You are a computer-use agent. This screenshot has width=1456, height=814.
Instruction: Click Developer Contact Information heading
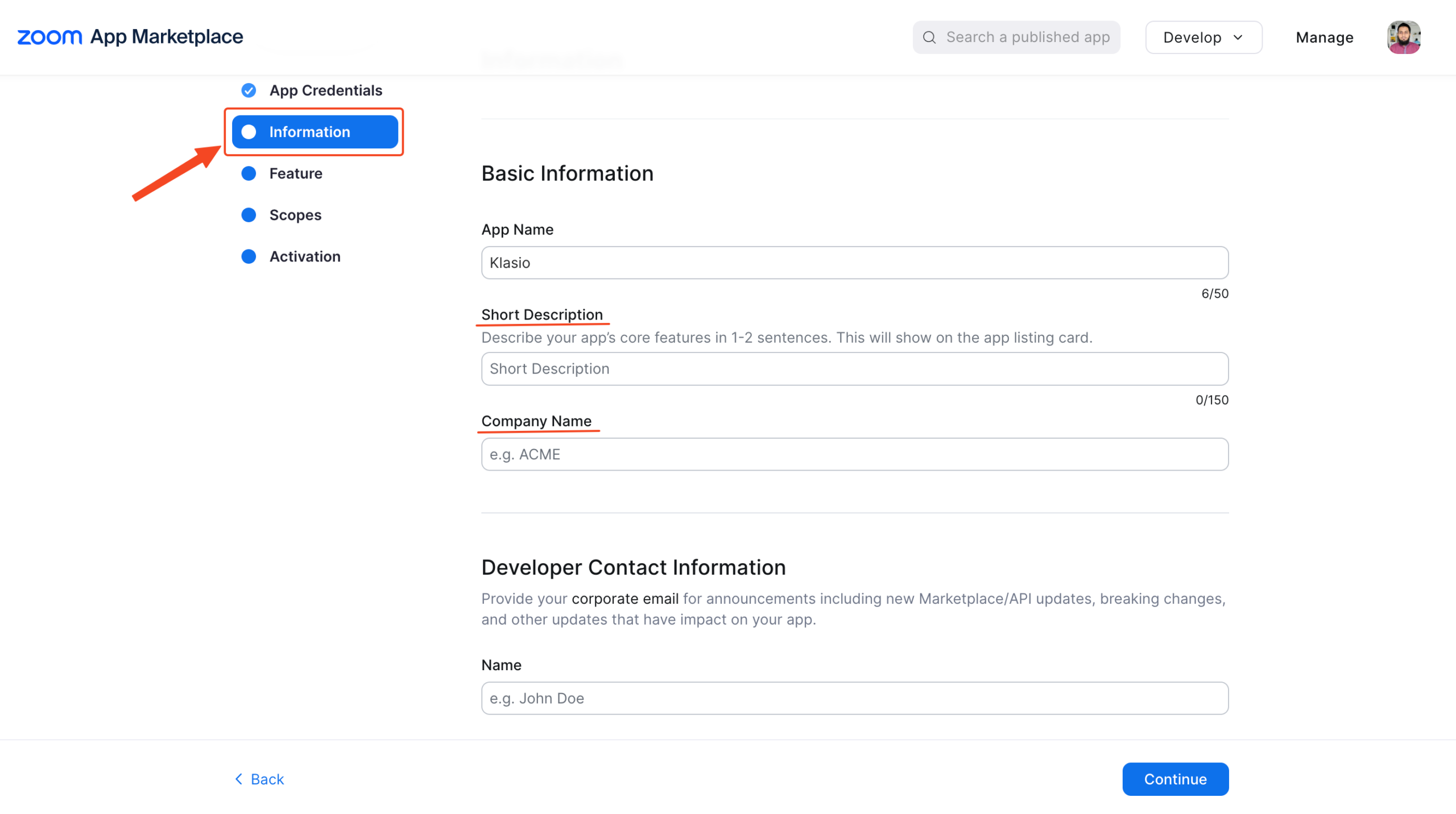coord(633,567)
